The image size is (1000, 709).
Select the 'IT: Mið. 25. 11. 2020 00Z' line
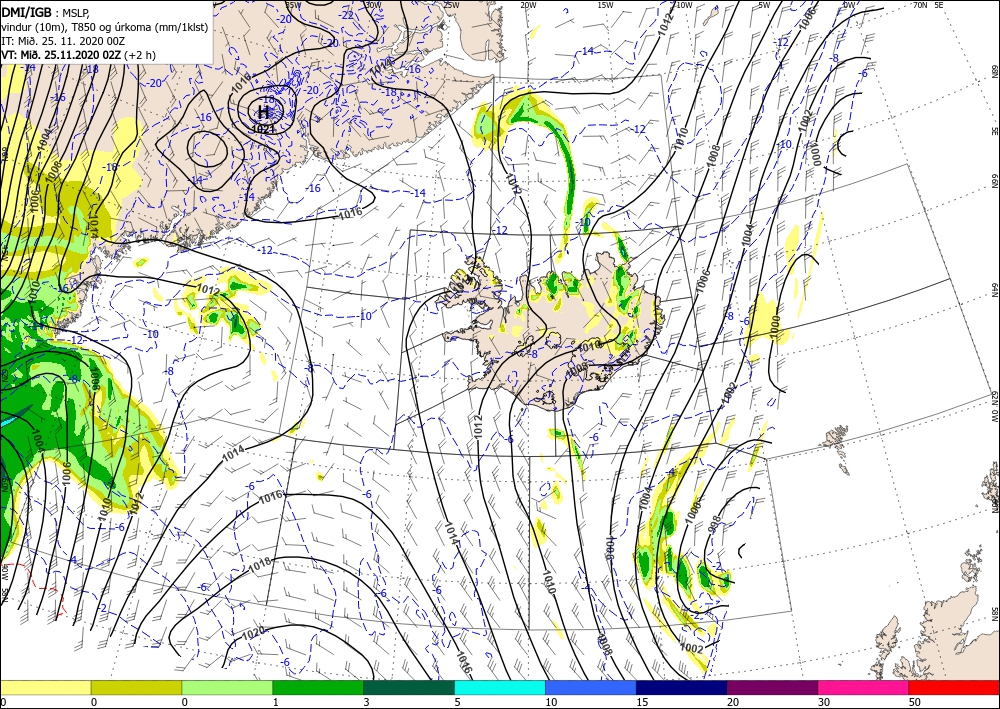(63, 41)
